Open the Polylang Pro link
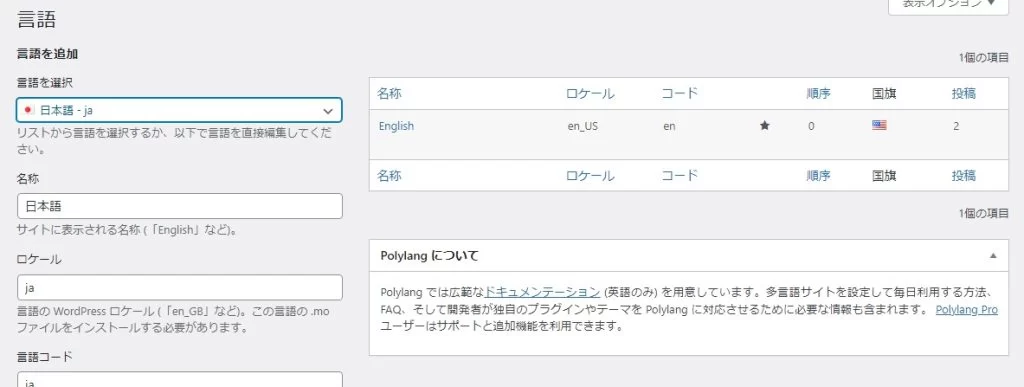This screenshot has width=1024, height=387. pos(967,309)
